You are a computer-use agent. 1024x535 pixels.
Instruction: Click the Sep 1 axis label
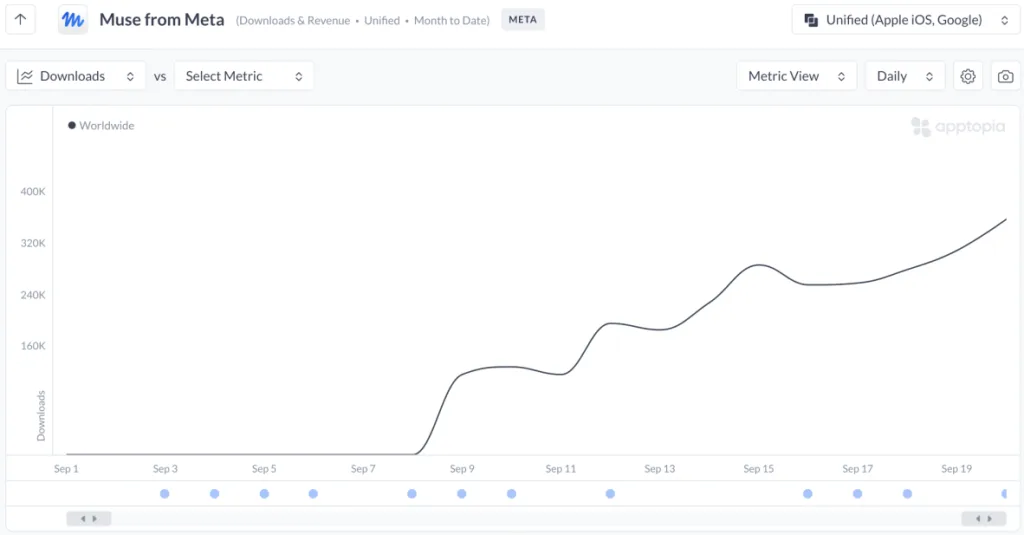(66, 469)
